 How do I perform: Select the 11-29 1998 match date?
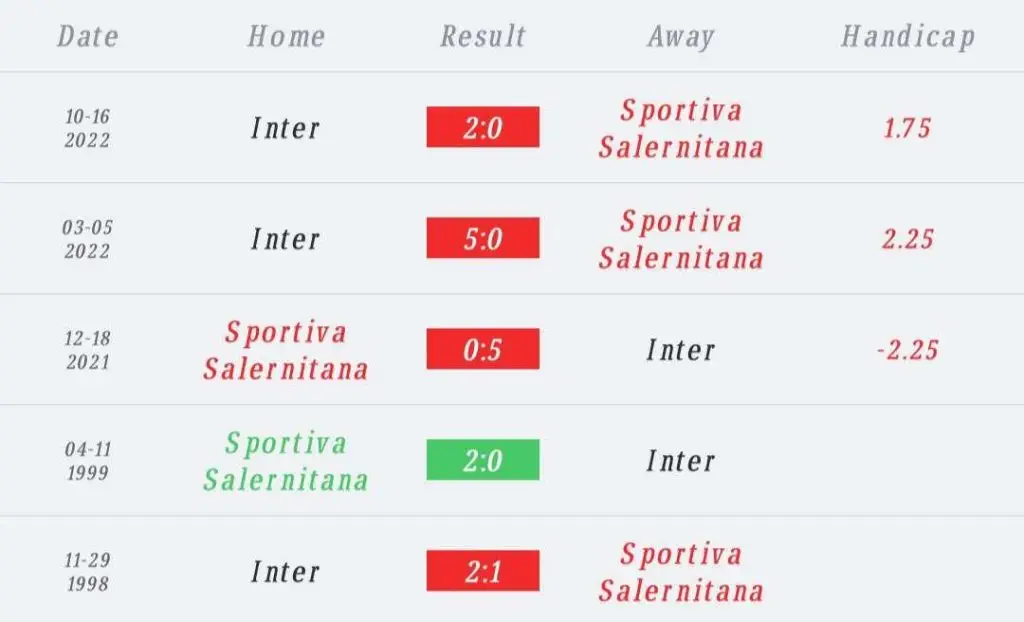point(88,572)
